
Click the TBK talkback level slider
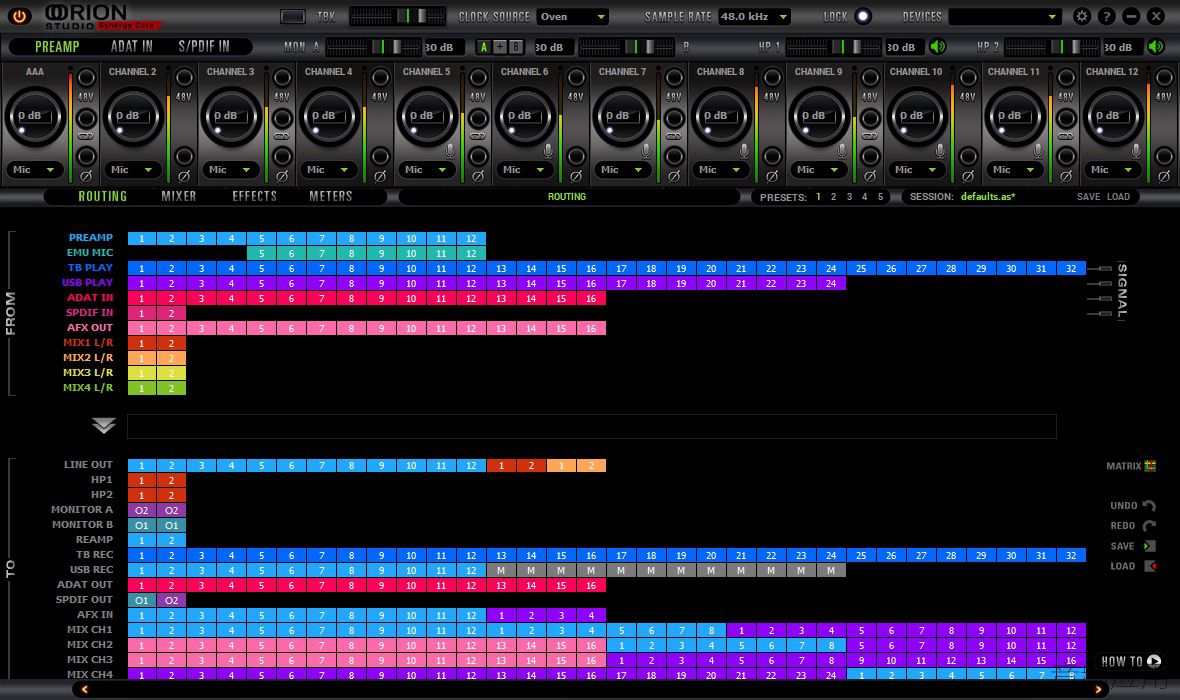pyautogui.click(x=397, y=16)
